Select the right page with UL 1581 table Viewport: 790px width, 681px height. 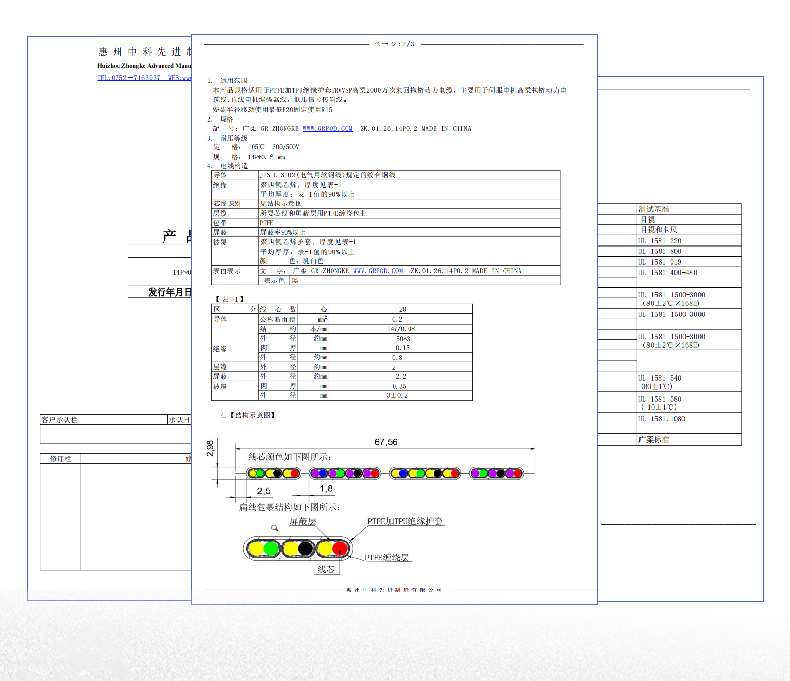point(680,330)
